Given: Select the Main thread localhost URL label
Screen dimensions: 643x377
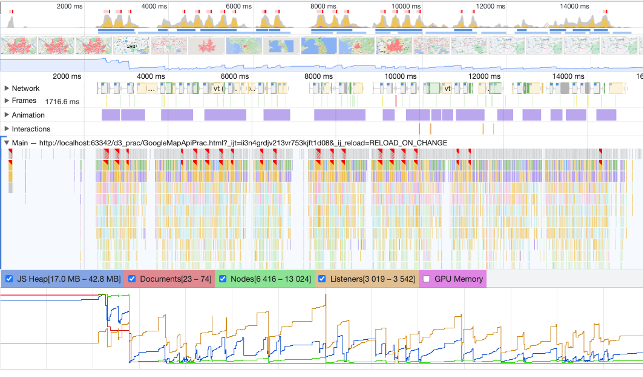Looking at the screenshot, I should coord(243,143).
